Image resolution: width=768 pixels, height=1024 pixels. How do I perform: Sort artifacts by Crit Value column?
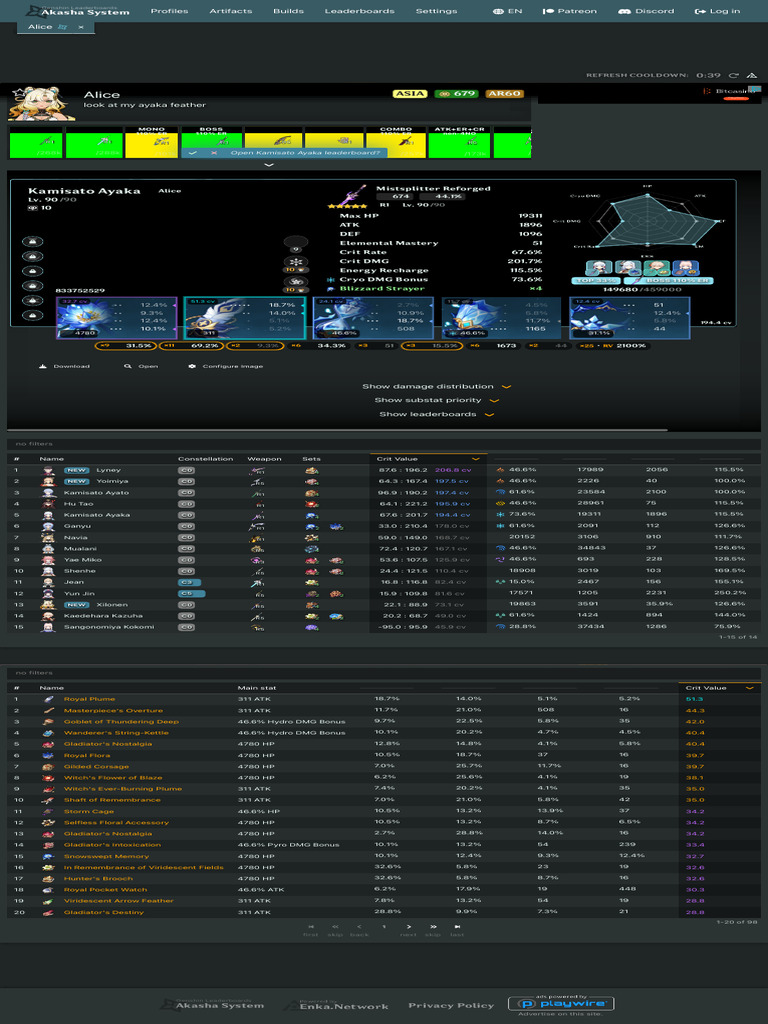(719, 688)
